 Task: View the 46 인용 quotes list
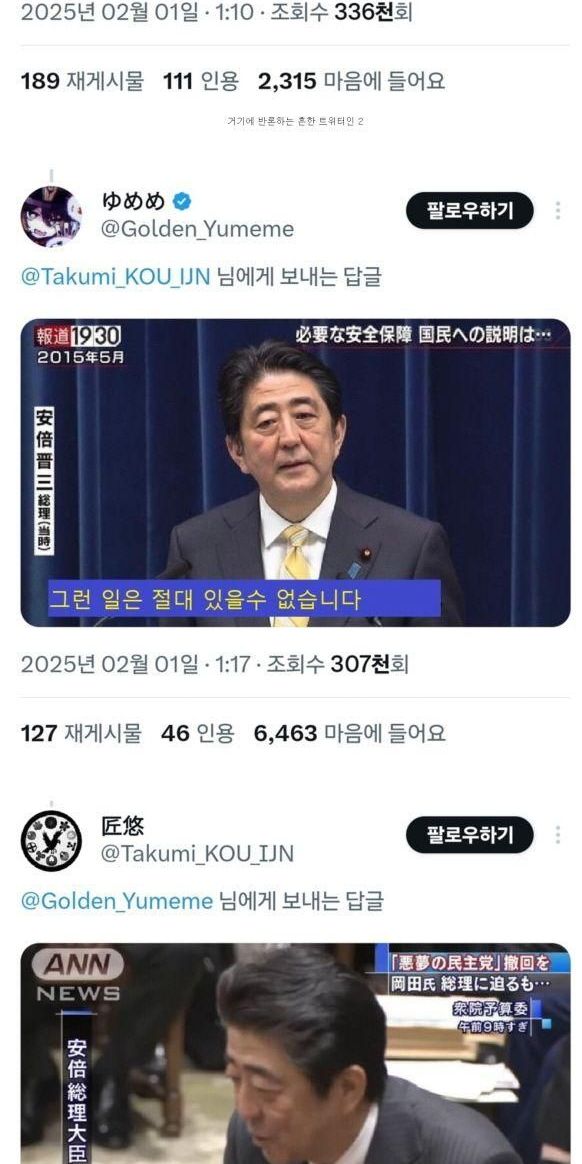197,733
